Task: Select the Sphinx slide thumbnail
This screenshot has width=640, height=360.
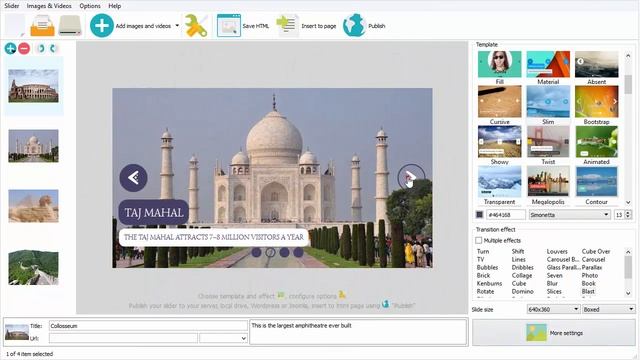Action: pyautogui.click(x=33, y=206)
